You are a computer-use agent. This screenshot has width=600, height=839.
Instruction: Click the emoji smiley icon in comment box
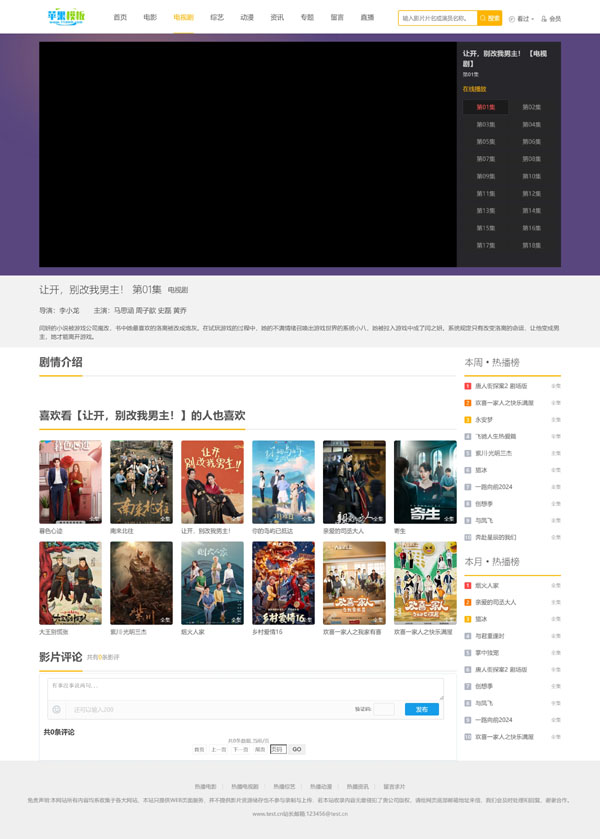(x=56, y=709)
